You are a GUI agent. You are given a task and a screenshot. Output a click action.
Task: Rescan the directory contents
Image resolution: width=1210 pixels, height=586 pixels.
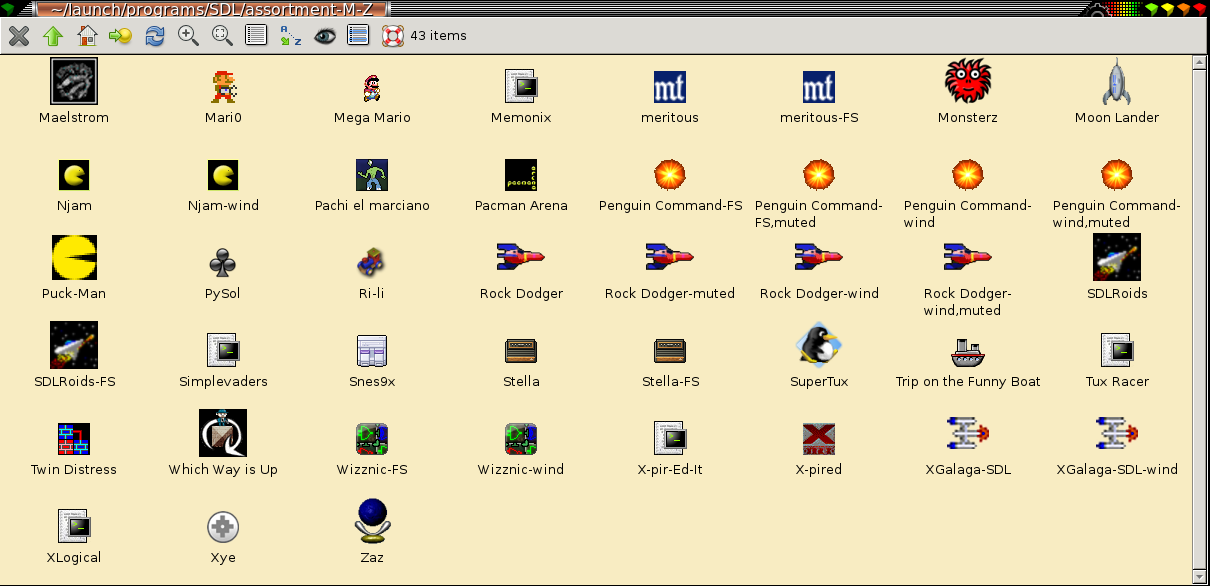click(155, 36)
